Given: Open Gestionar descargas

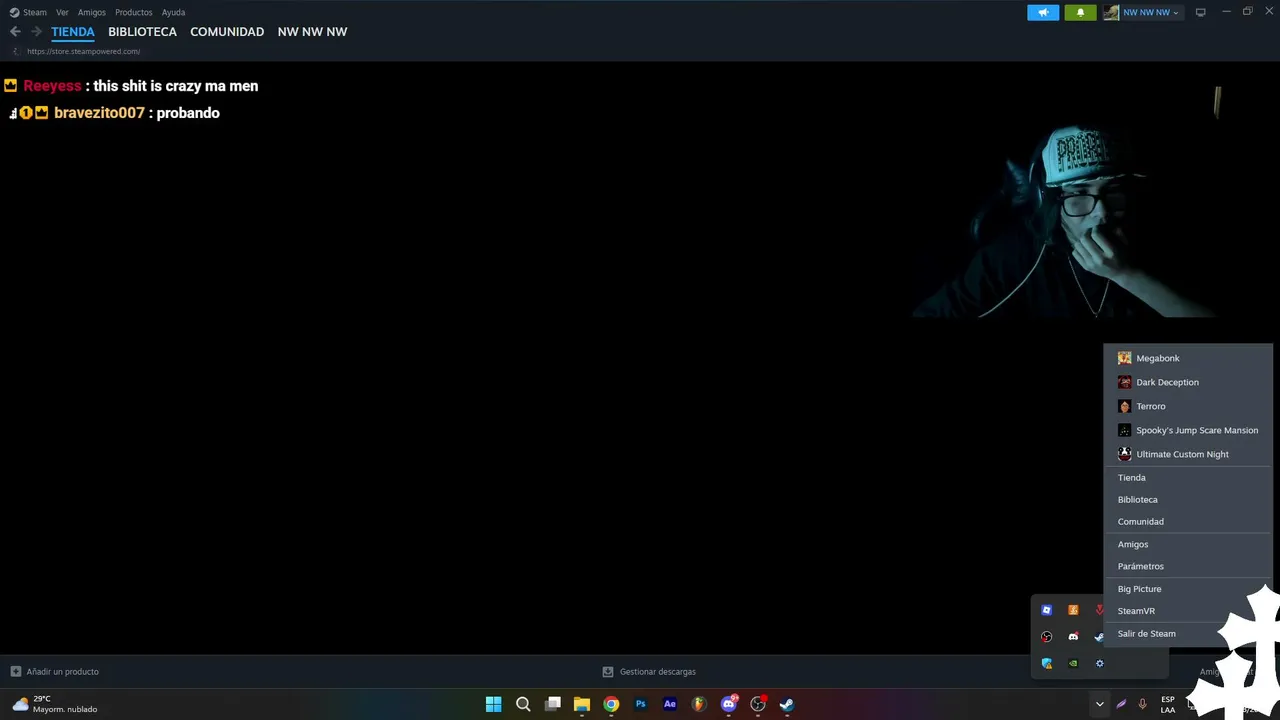Looking at the screenshot, I should pyautogui.click(x=649, y=672).
